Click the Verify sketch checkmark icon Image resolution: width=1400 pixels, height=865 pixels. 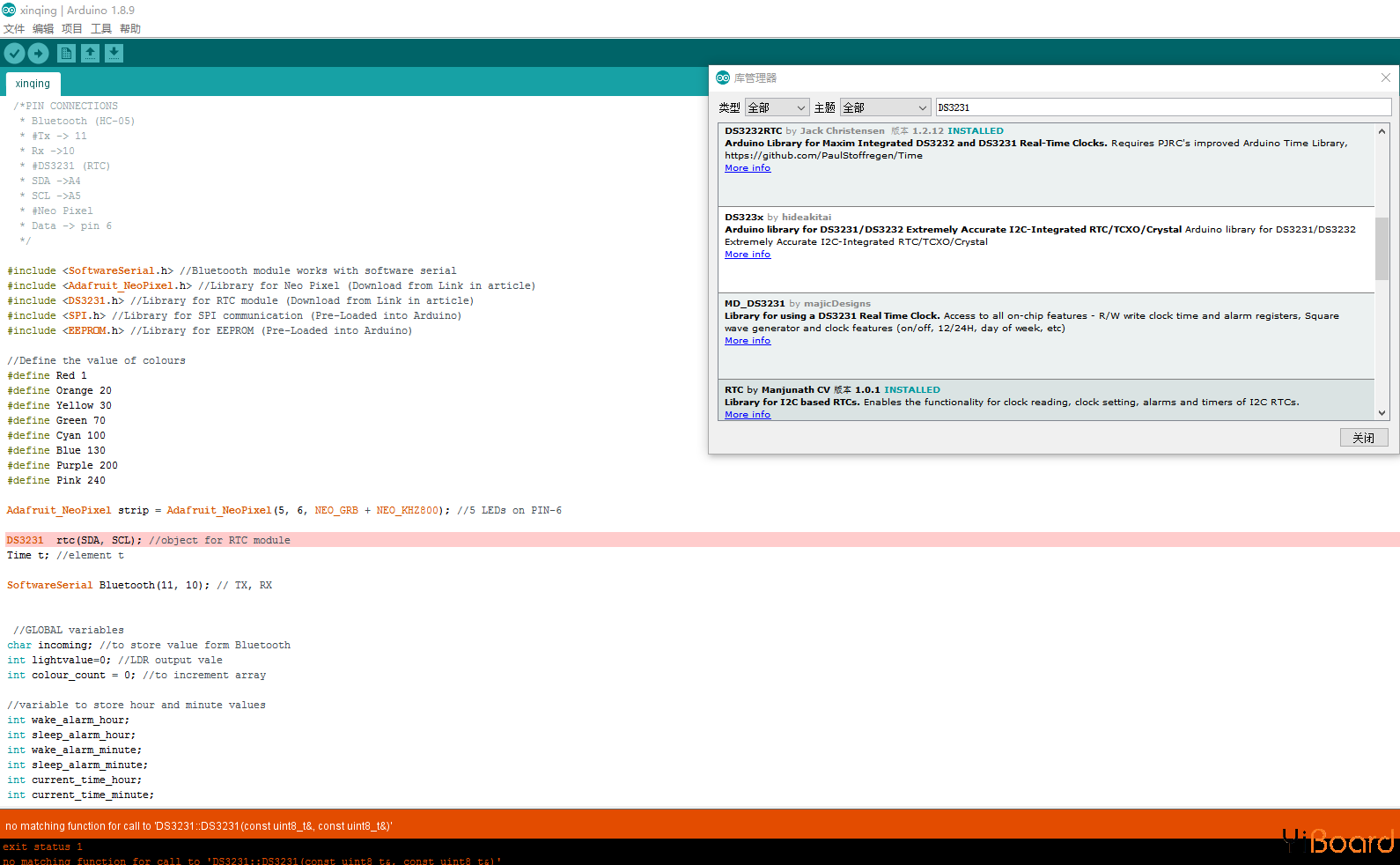pos(14,54)
